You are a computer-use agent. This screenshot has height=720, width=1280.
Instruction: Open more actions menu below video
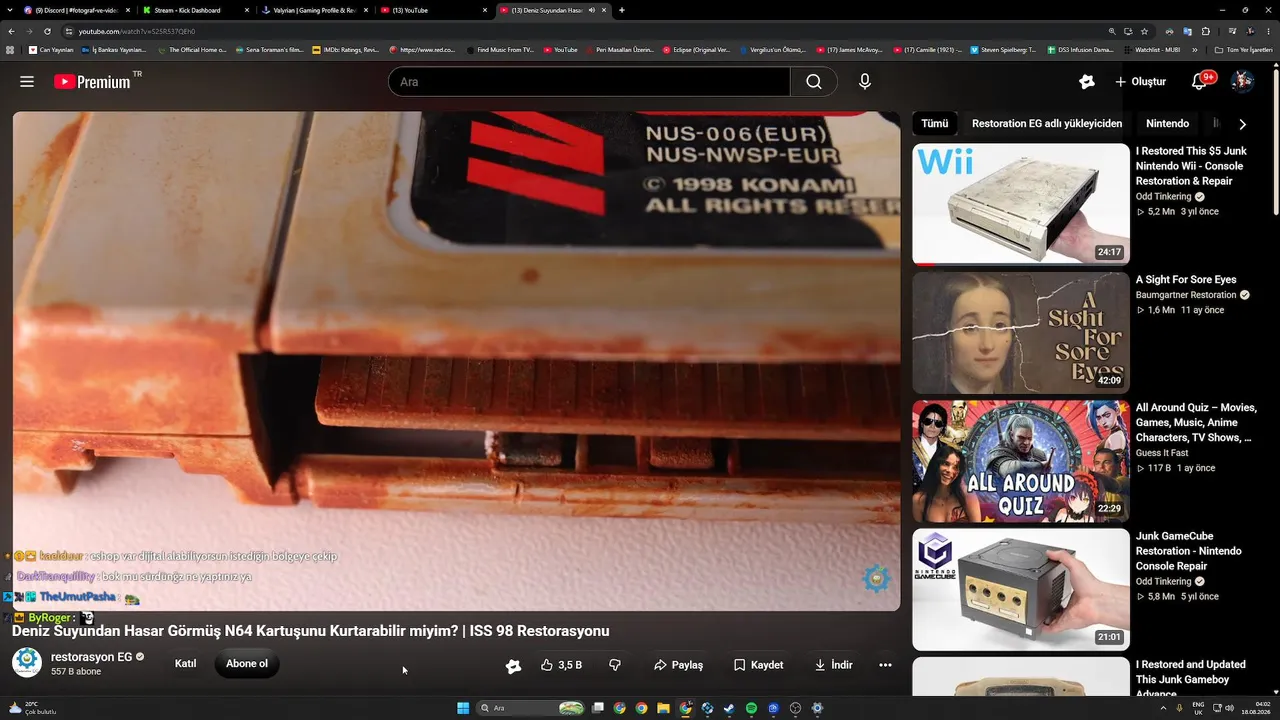coord(885,665)
